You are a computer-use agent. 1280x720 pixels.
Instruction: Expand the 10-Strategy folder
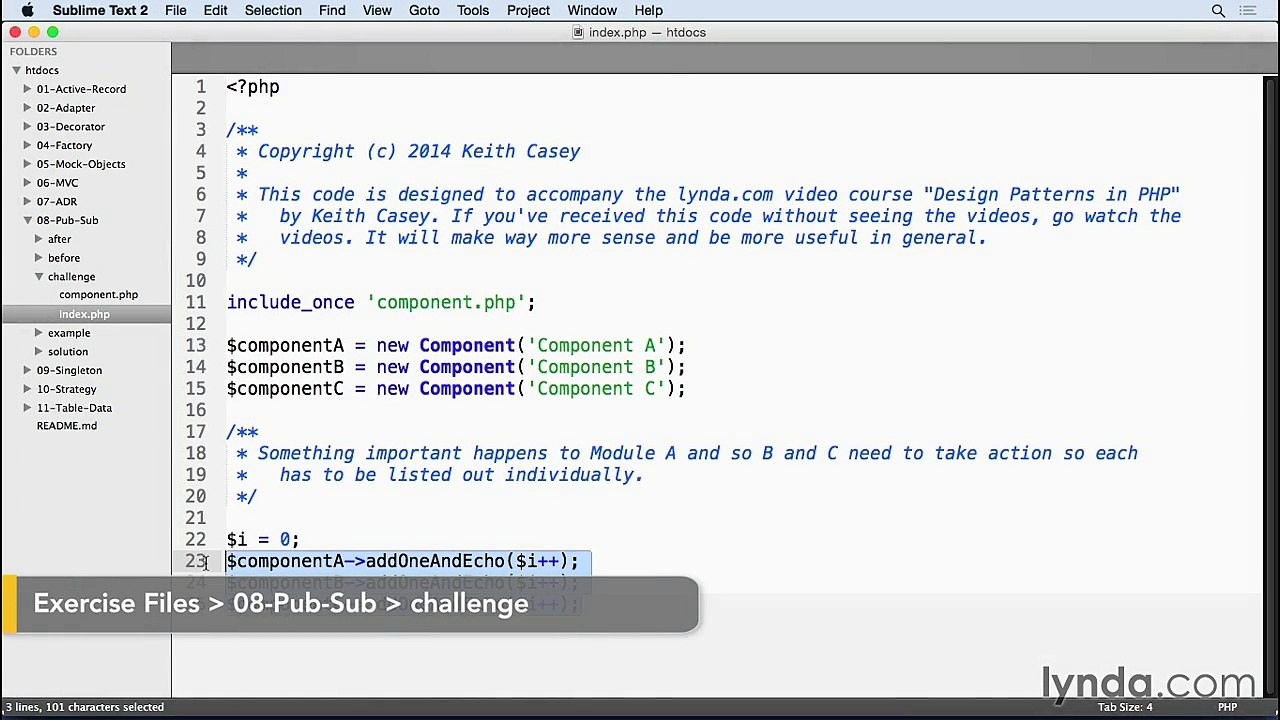(x=27, y=389)
